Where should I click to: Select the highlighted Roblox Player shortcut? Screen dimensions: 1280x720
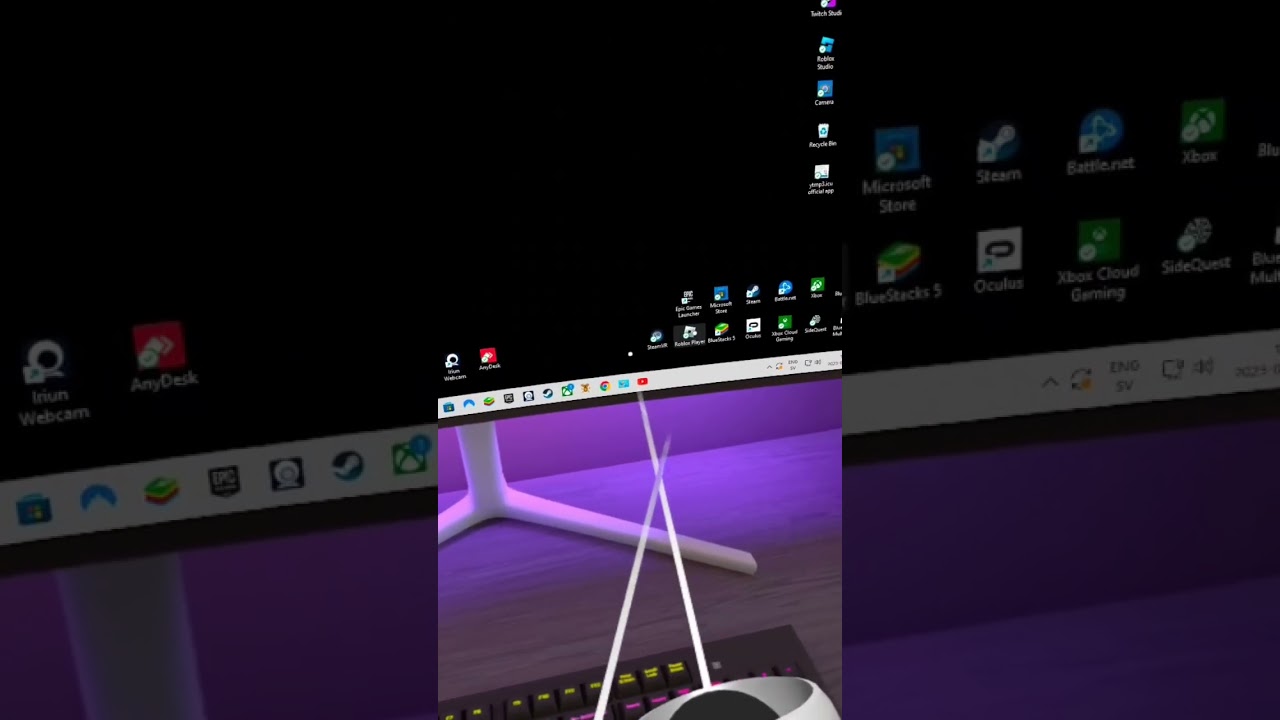(689, 336)
